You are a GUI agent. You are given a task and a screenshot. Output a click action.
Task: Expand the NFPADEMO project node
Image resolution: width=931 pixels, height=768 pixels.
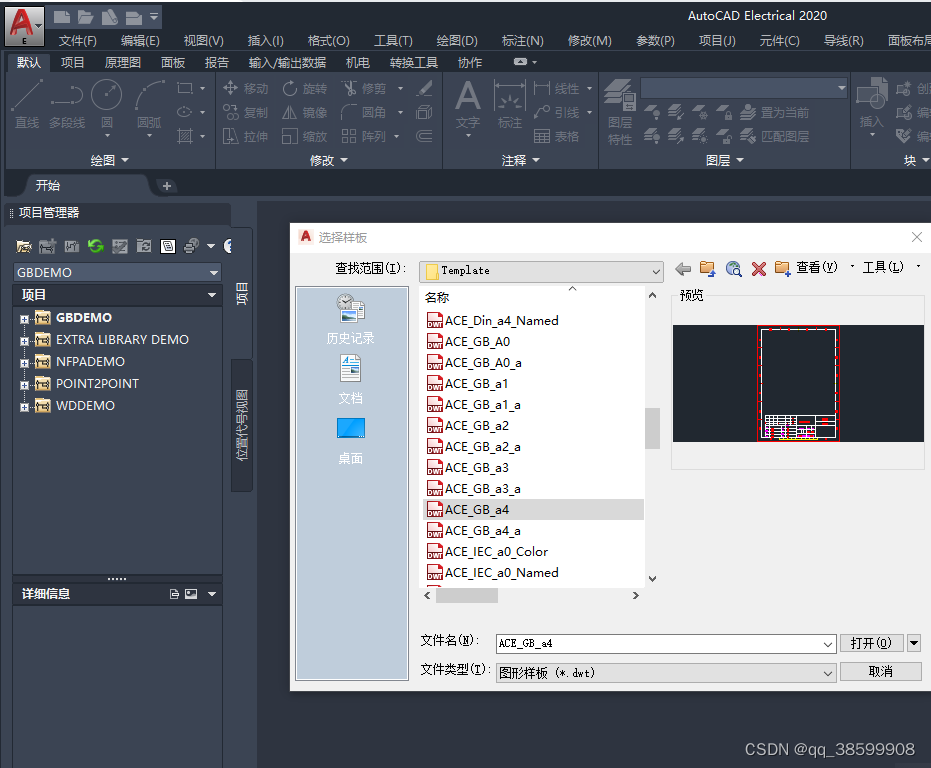tap(24, 364)
